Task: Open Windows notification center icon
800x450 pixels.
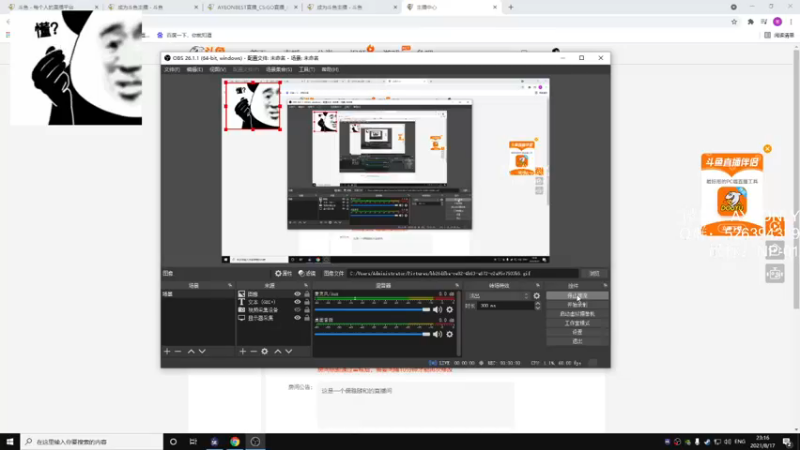Action: tap(787, 442)
